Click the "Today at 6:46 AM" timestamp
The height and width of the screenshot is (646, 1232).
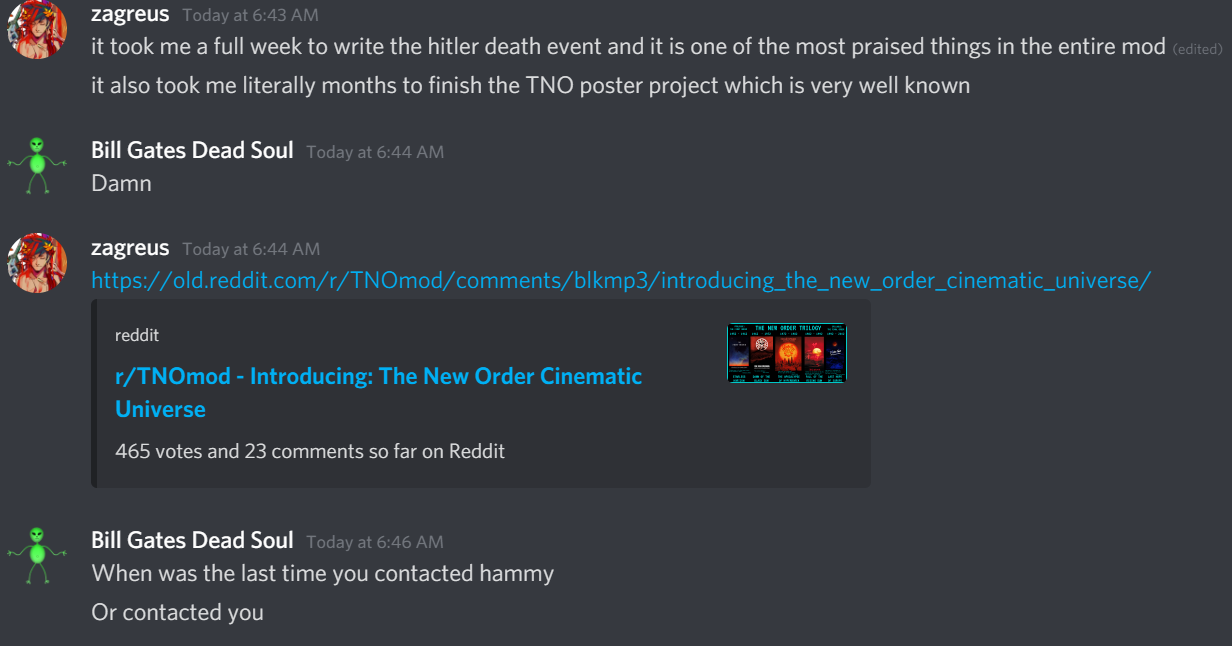tap(375, 542)
